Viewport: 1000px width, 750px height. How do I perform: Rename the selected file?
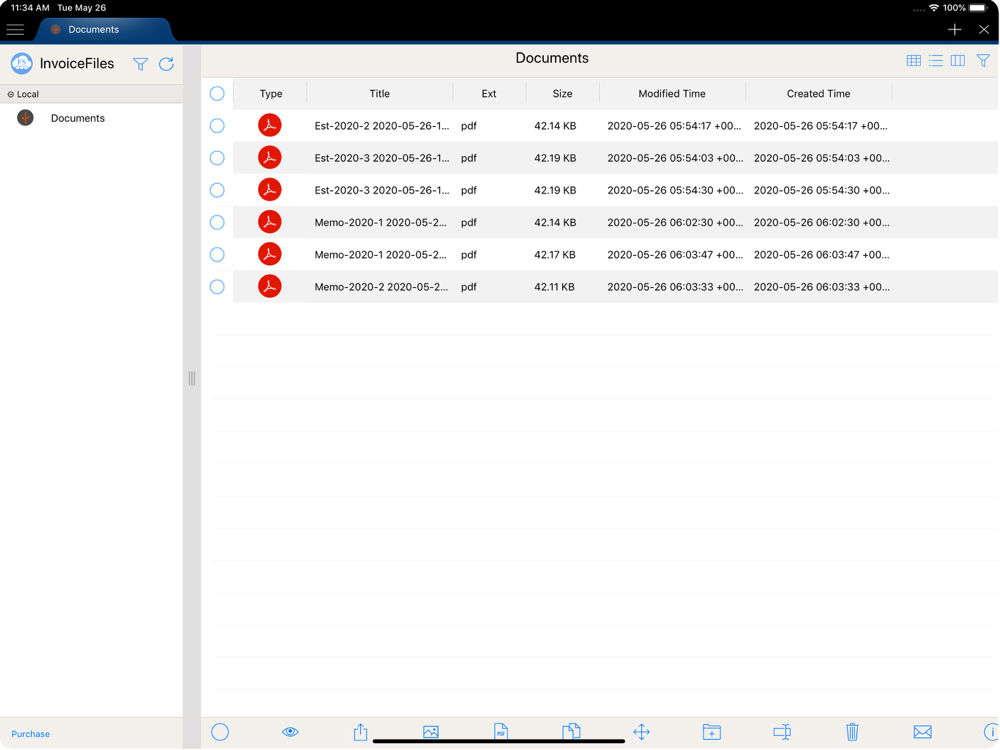pos(782,732)
